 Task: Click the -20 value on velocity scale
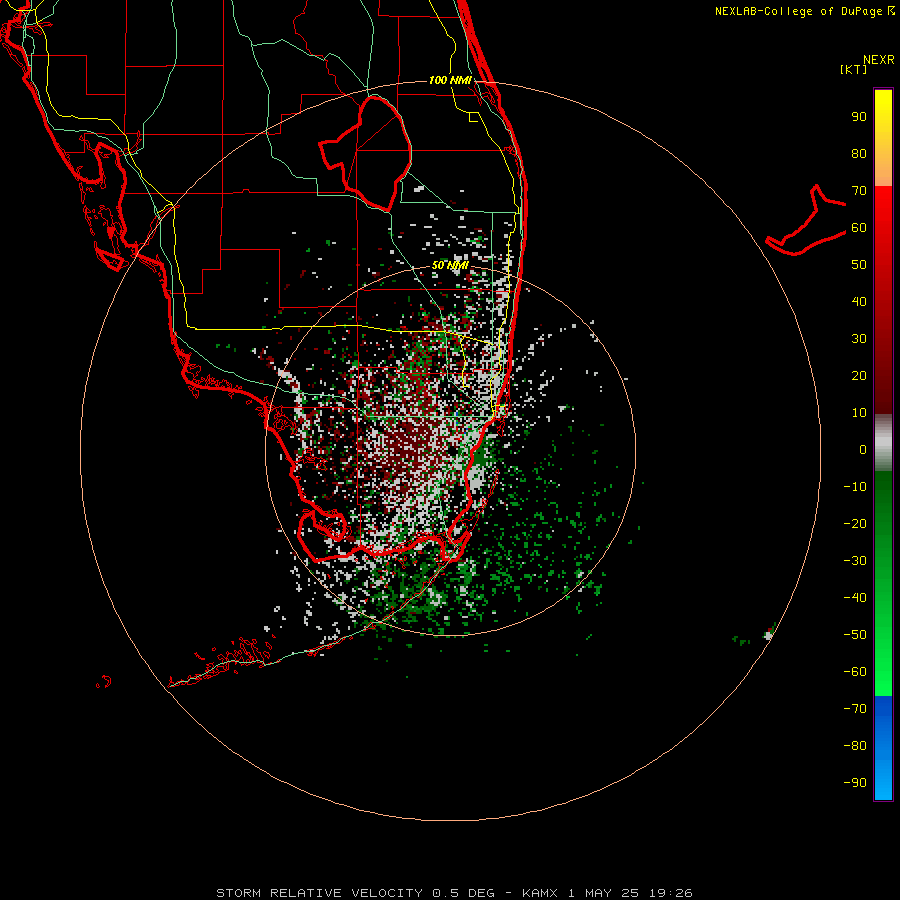855,523
